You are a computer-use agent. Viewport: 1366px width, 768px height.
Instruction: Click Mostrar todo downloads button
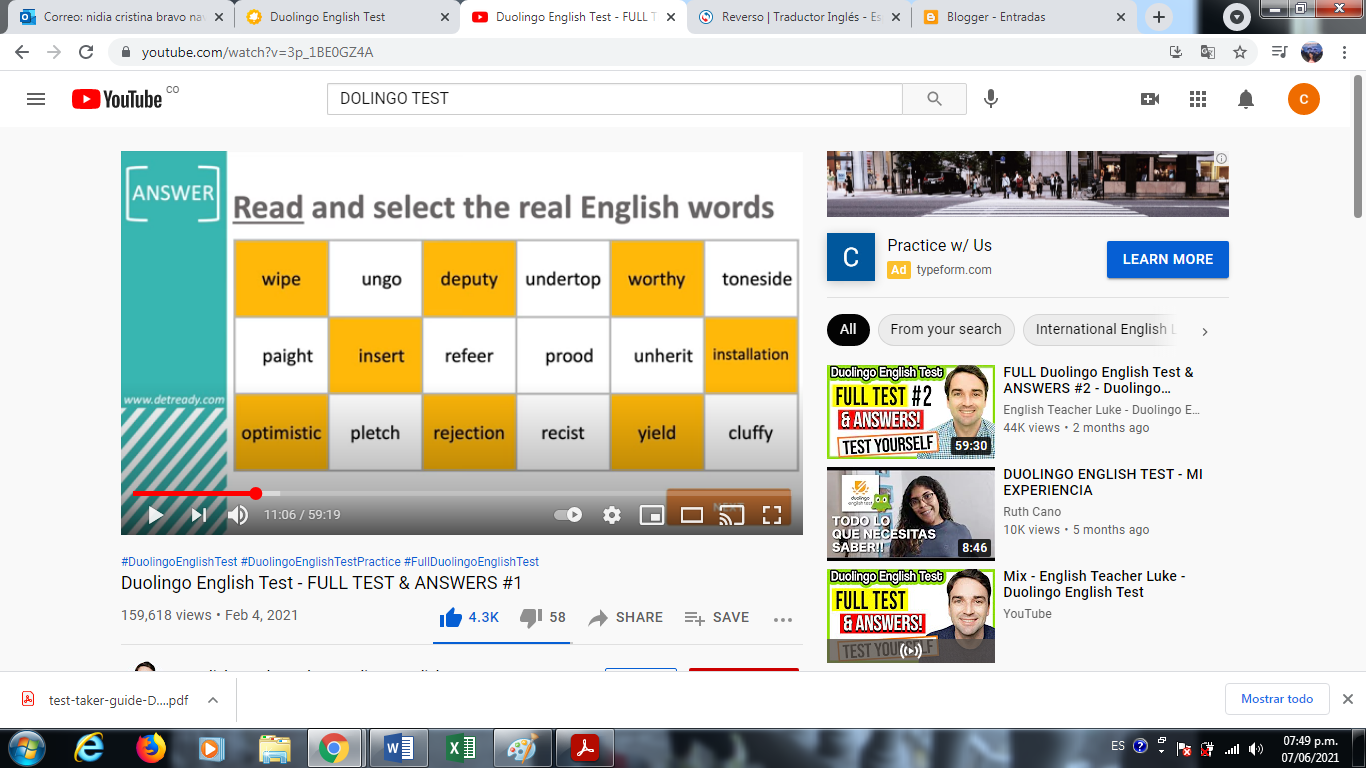pyautogui.click(x=1277, y=699)
